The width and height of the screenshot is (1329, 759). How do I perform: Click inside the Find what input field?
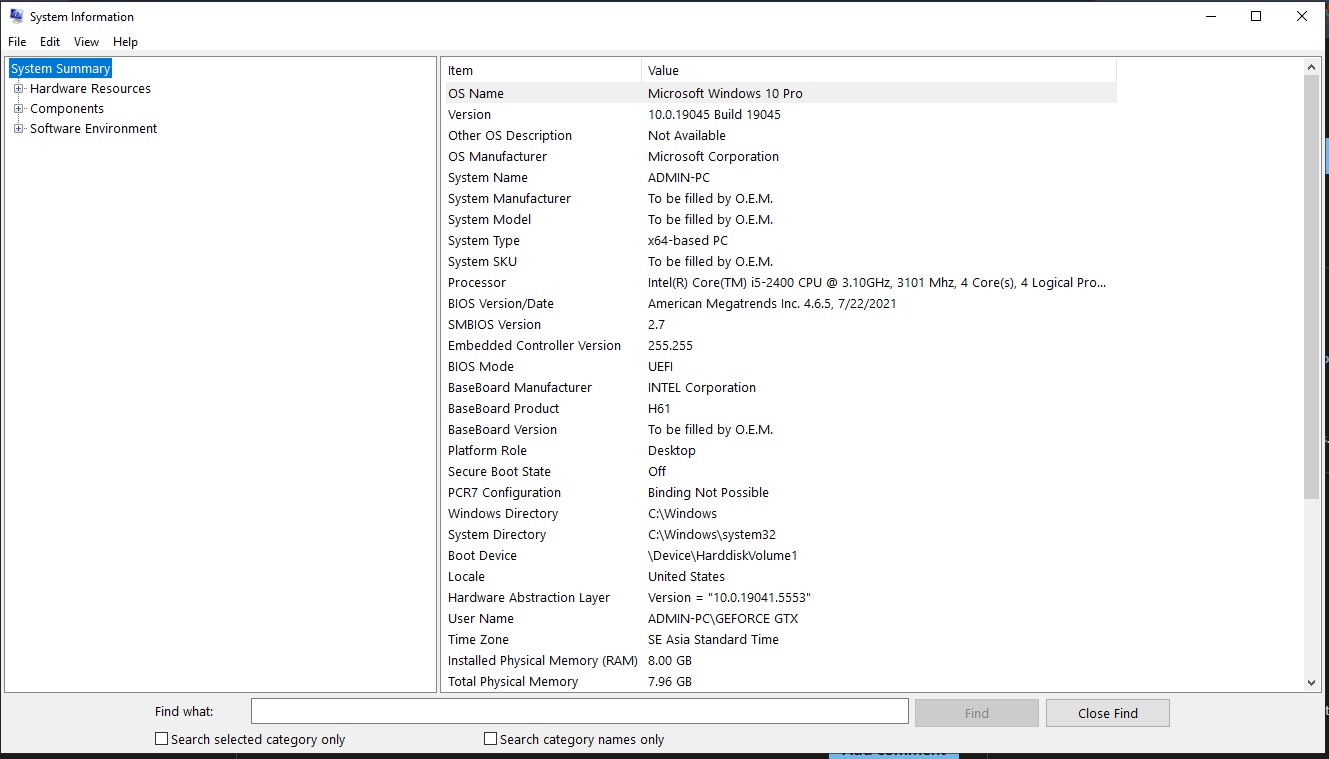point(580,710)
